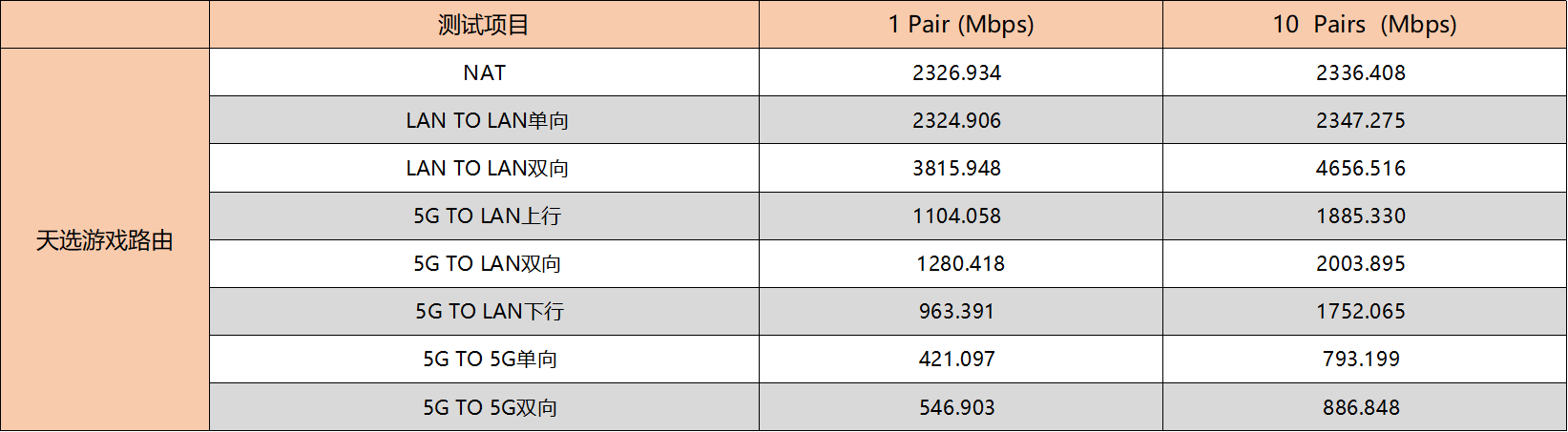Click the value 2003.895
Screen dimensions: 1568x432
coord(1361,263)
